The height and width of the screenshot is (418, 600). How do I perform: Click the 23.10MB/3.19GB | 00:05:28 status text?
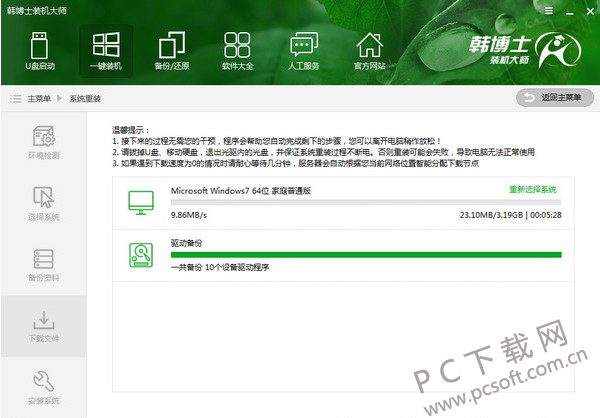pos(510,215)
